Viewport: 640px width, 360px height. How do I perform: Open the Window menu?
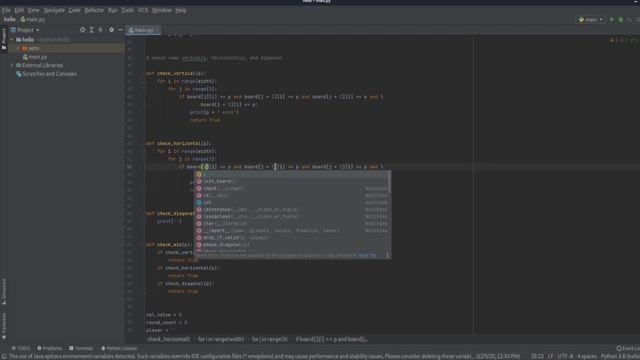click(x=162, y=10)
